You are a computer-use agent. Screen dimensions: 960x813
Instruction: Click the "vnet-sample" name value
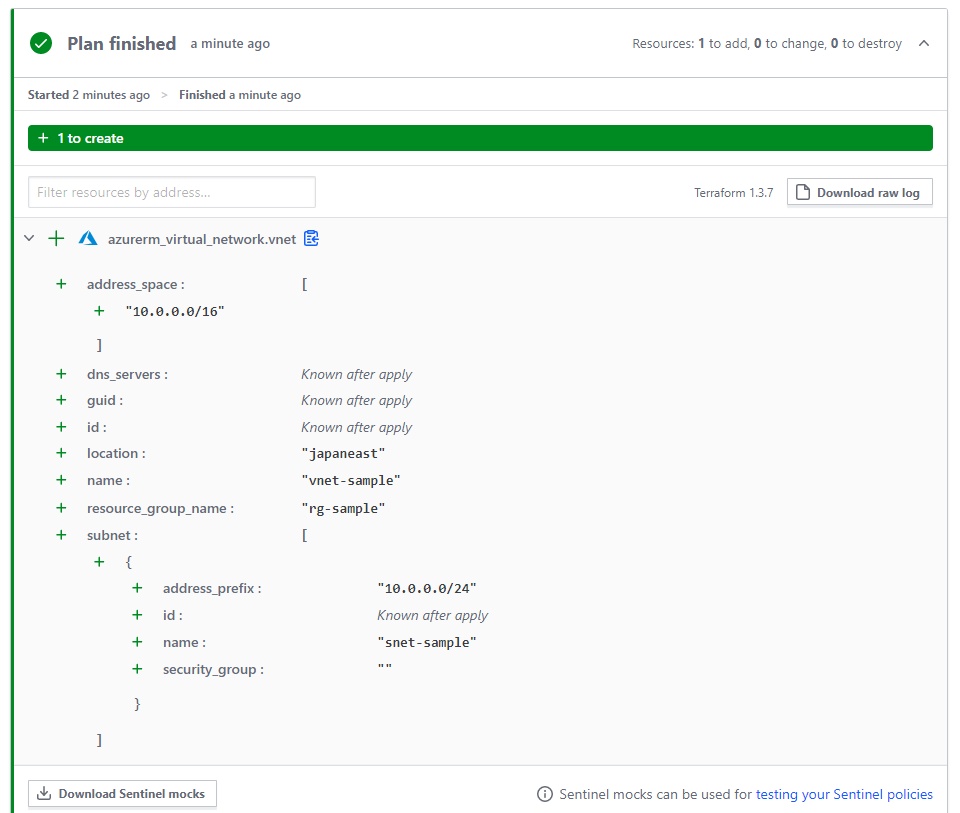pos(351,481)
